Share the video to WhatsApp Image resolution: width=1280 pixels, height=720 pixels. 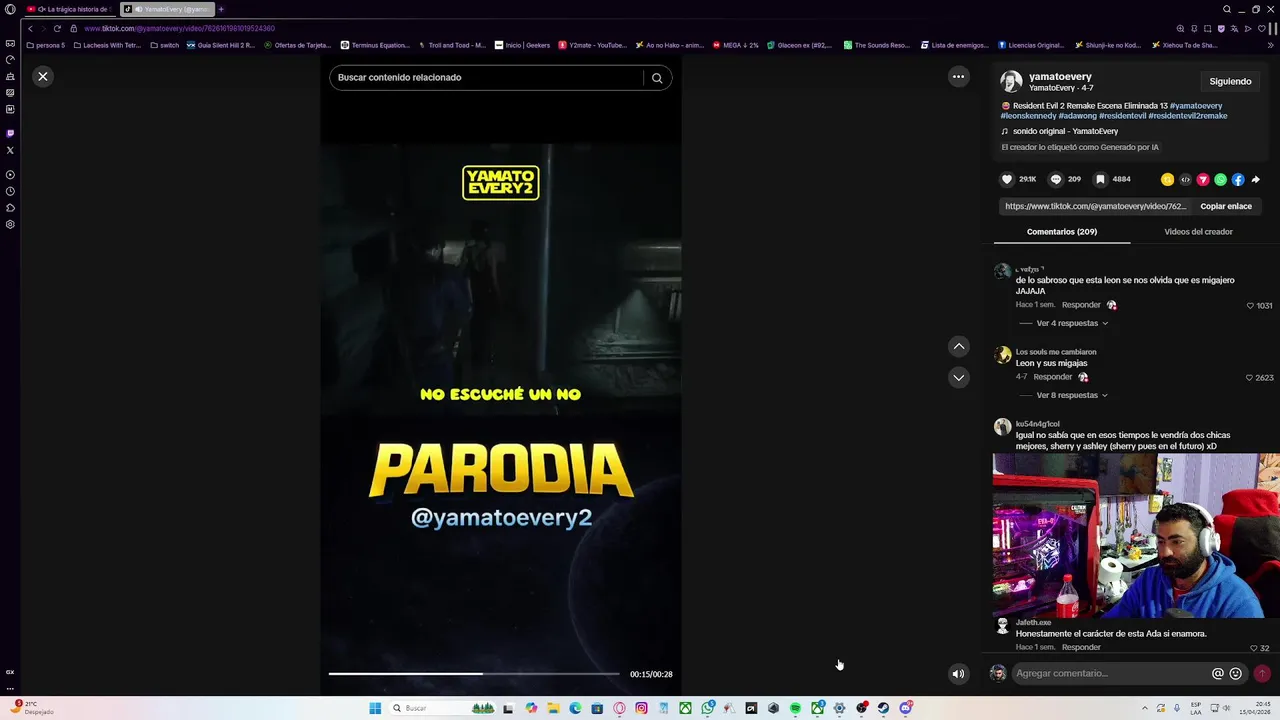click(x=1220, y=180)
